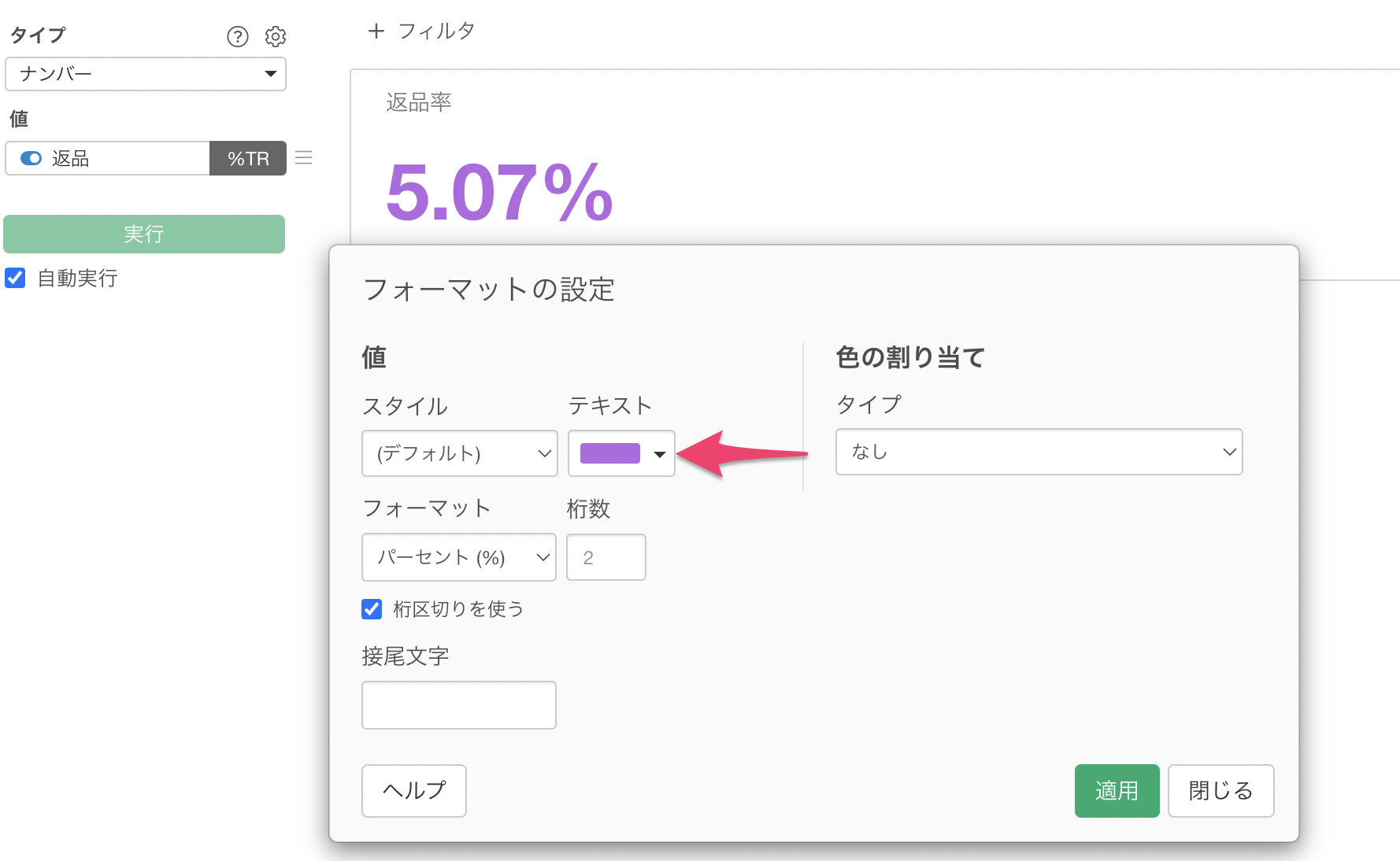This screenshot has height=861, width=1400.
Task: Click the 桁数 digits input field
Action: point(606,557)
